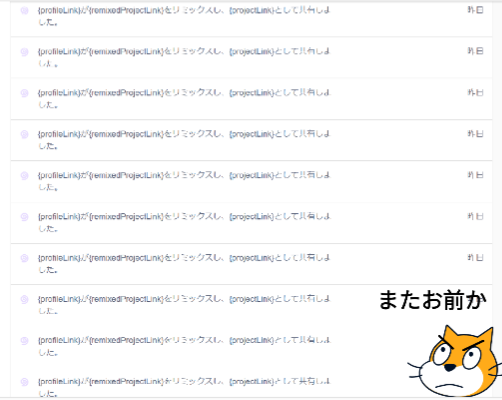502x400 pixels.
Task: Open {remixedProjectLink} in the seventh message
Action: coord(127,258)
